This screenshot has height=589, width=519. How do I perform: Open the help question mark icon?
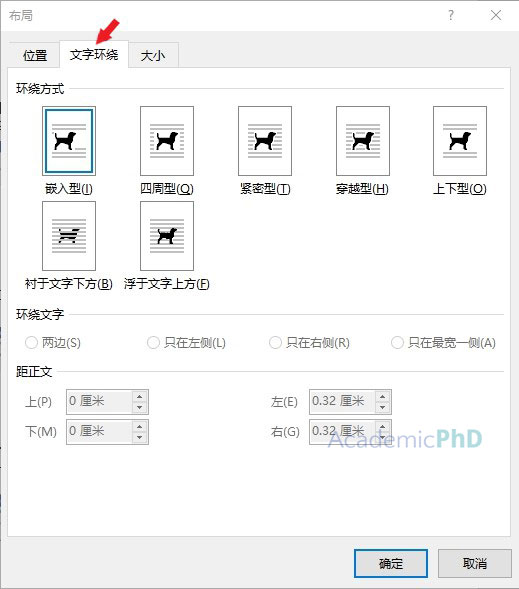pyautogui.click(x=451, y=15)
